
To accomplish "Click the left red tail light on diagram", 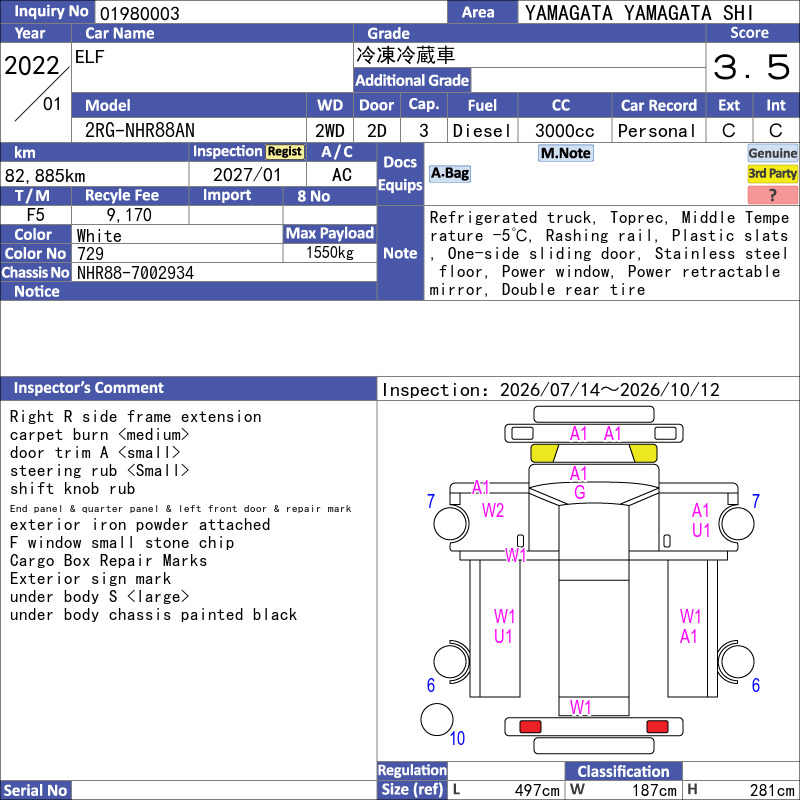I will [x=530, y=726].
